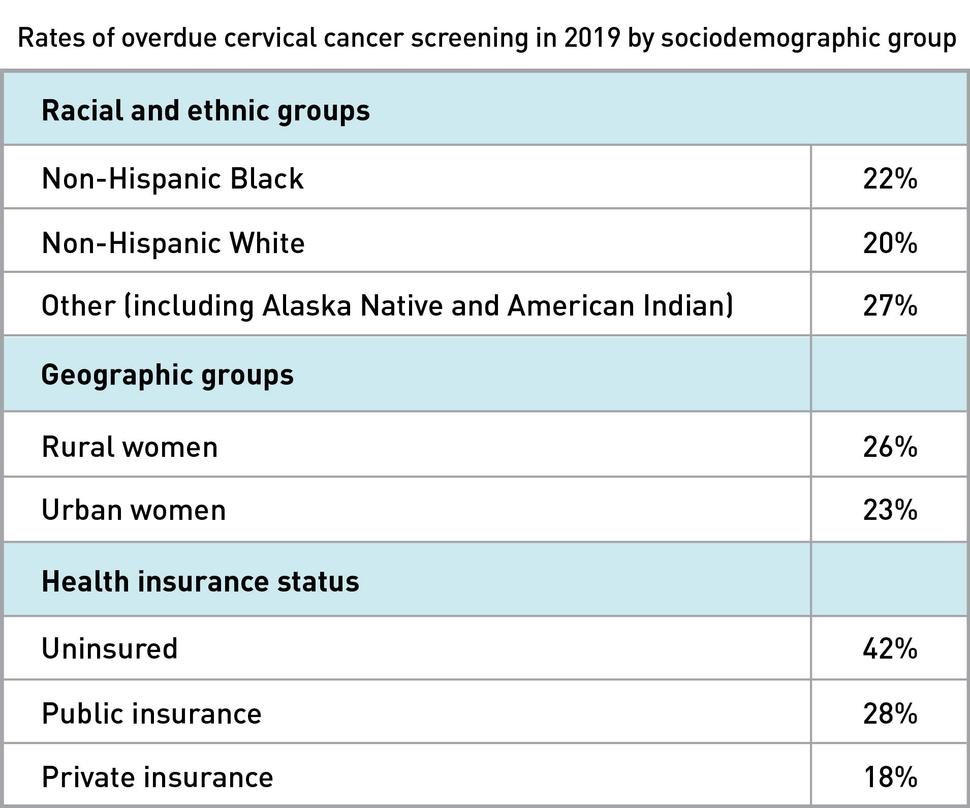Select the 27% value cell
The image size is (970, 808).
[x=889, y=305]
